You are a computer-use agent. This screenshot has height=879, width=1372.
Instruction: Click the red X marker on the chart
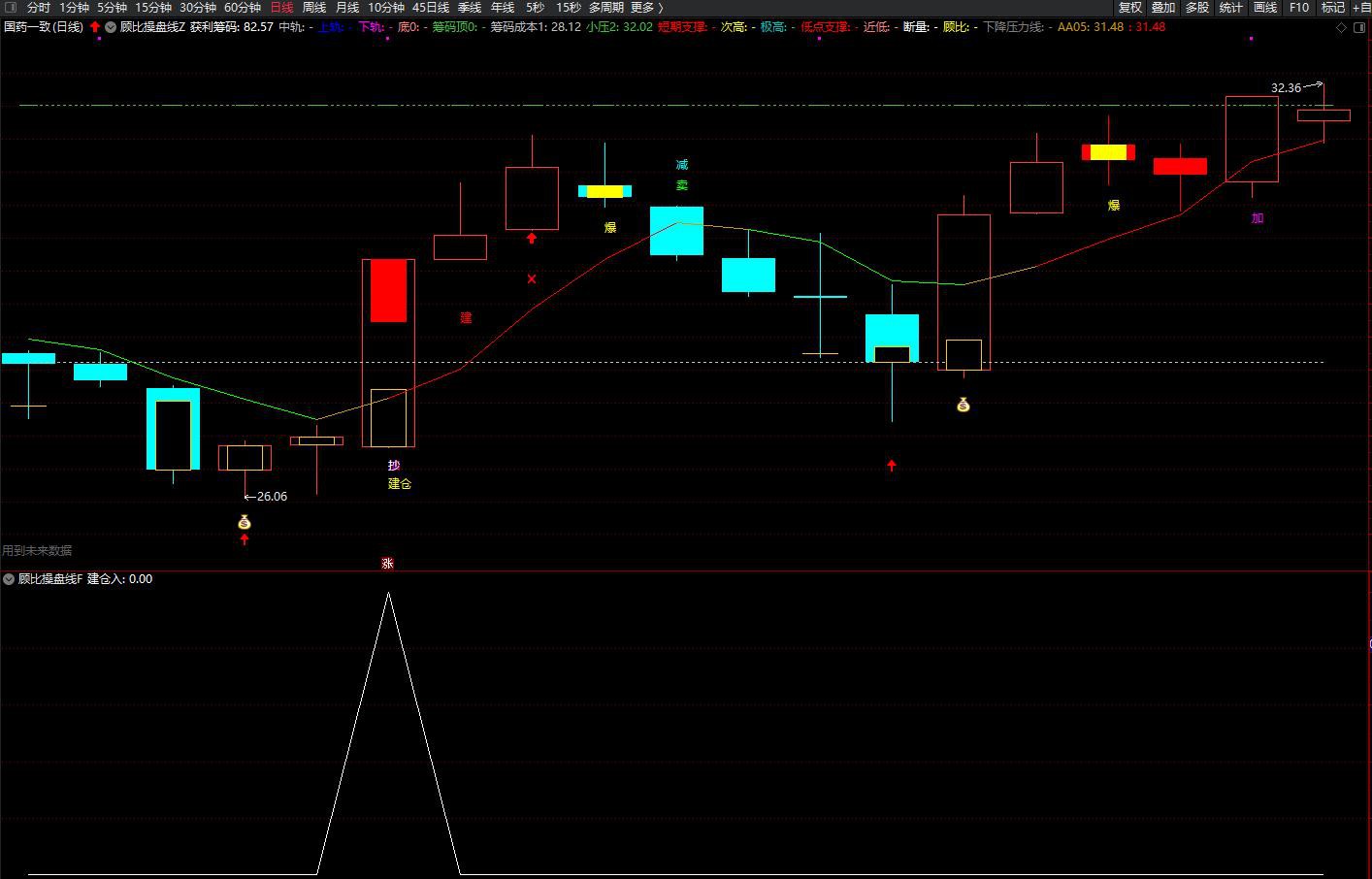[532, 279]
